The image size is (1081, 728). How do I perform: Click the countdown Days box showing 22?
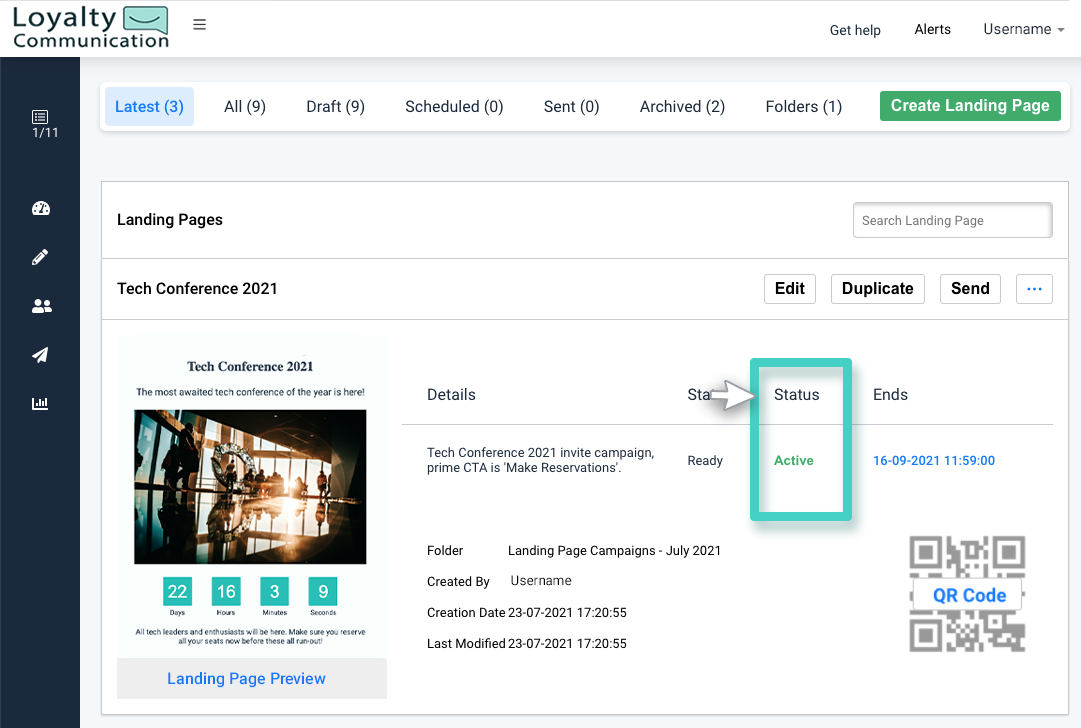pyautogui.click(x=177, y=591)
